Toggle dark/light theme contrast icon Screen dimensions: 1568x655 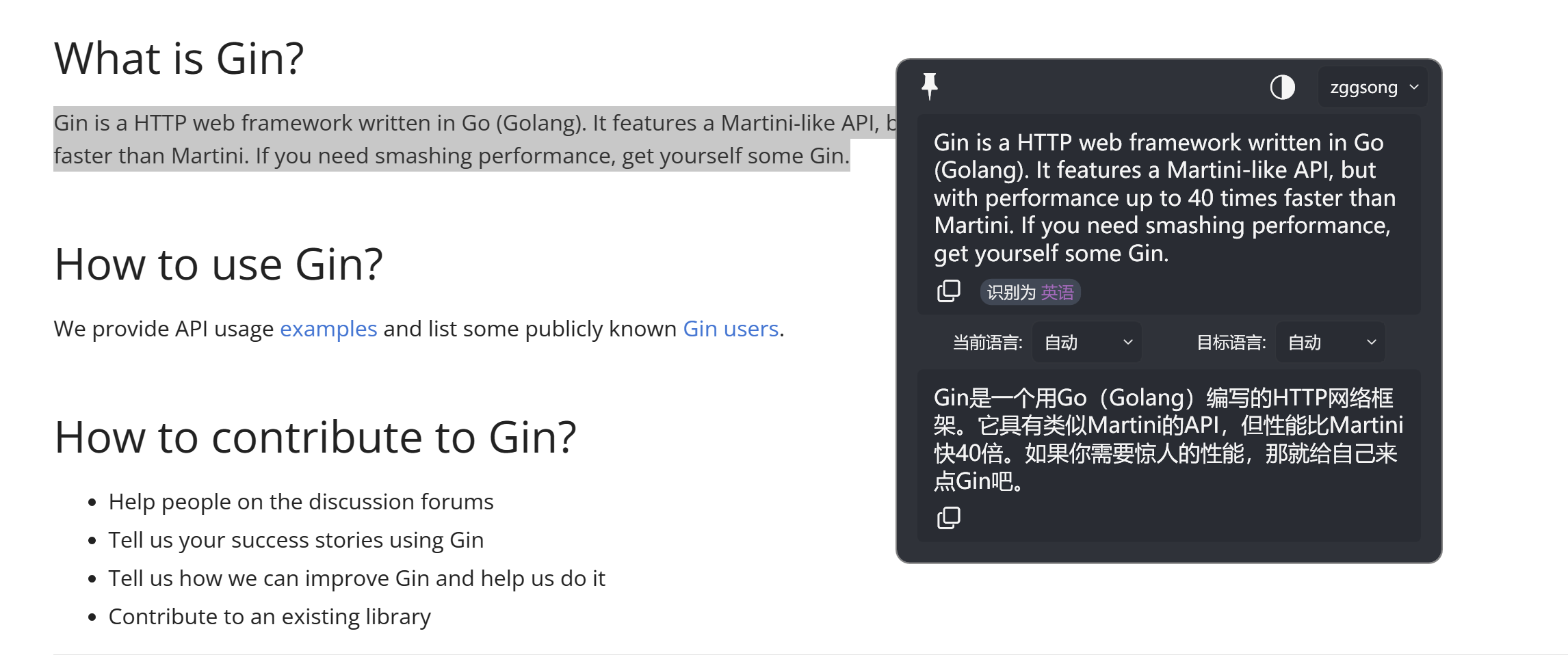coord(1282,88)
